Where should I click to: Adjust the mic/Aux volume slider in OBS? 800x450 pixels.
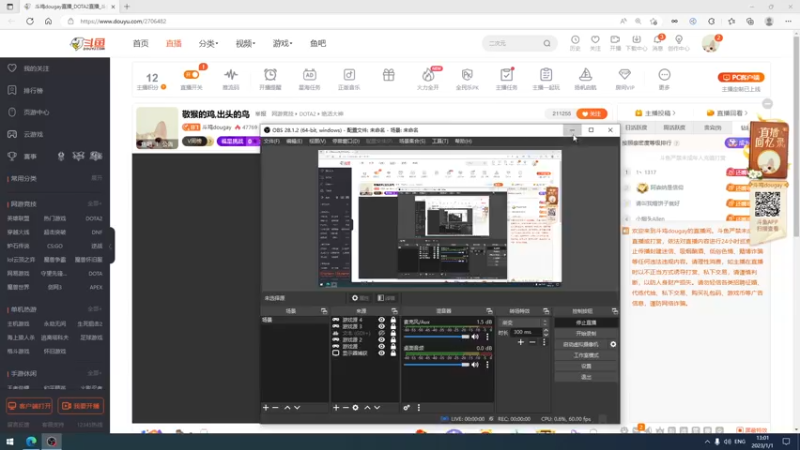437,337
